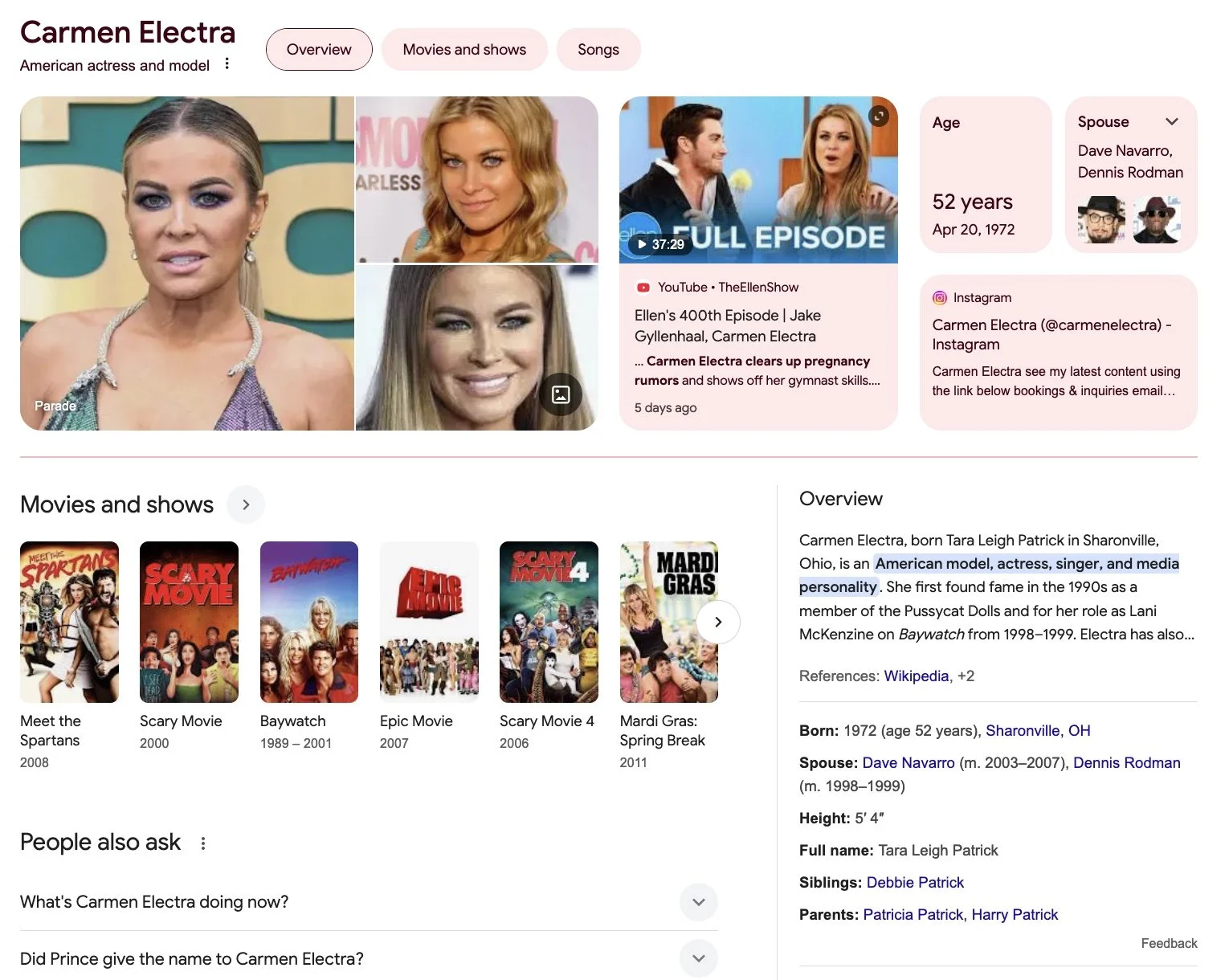1229x980 pixels.
Task: Click the YouTube icon next to TheEllenShow
Action: [x=643, y=287]
